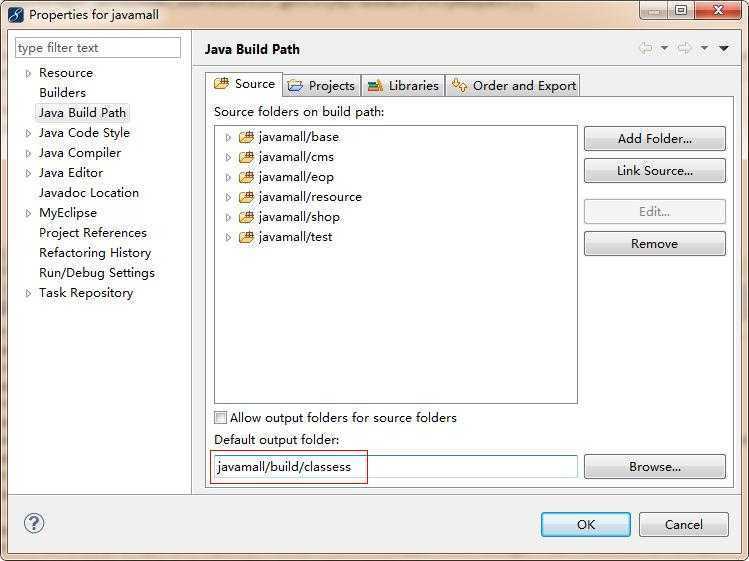Expand the Java Compiler node
This screenshot has width=749, height=561.
coord(28,153)
